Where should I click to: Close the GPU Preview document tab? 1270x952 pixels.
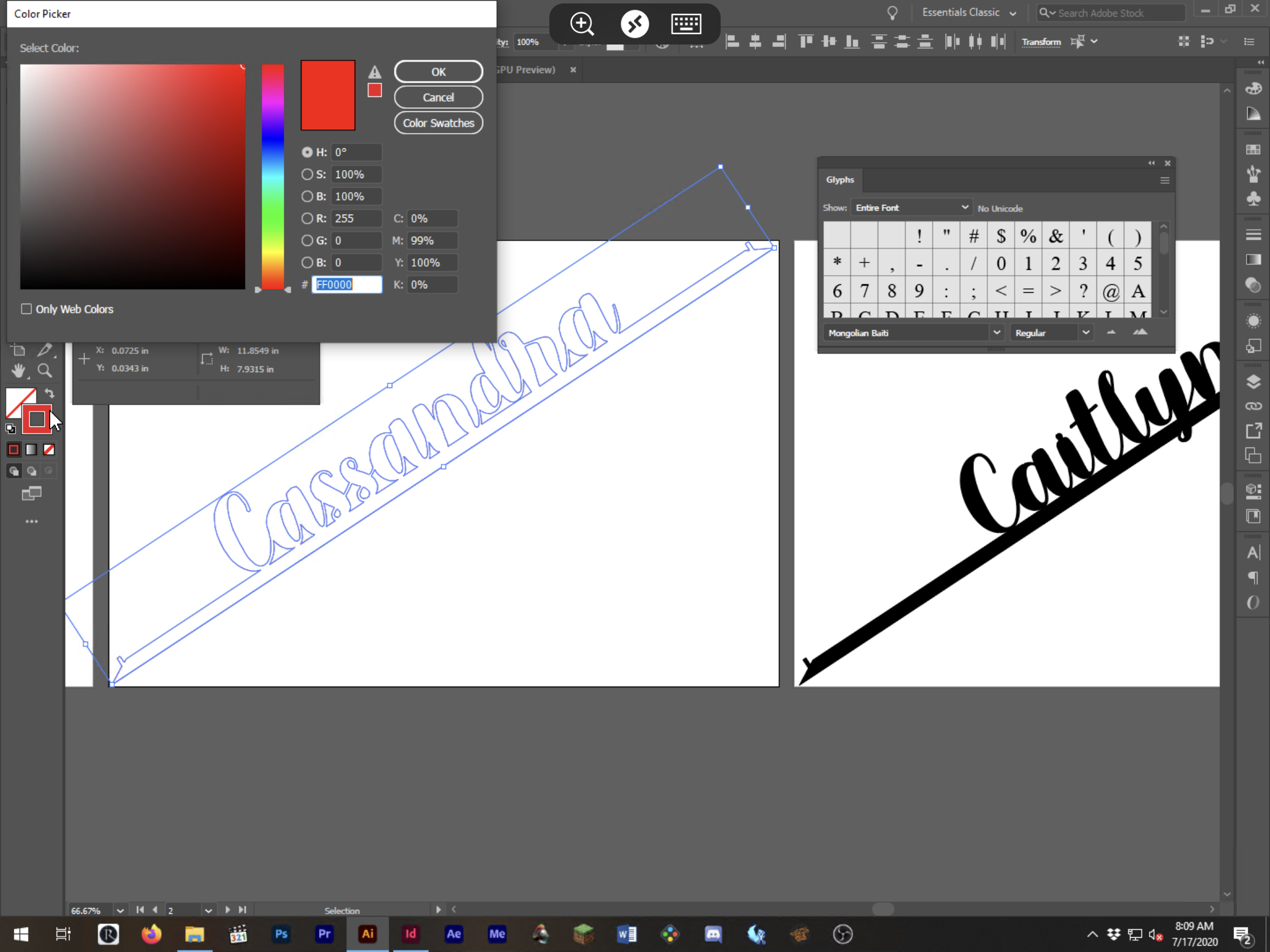pyautogui.click(x=573, y=70)
